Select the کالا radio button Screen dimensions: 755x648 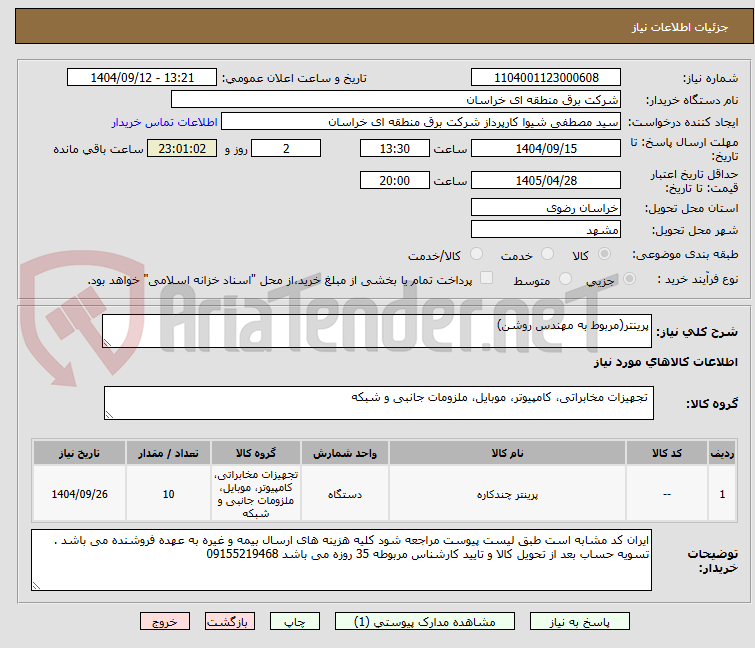click(x=604, y=254)
